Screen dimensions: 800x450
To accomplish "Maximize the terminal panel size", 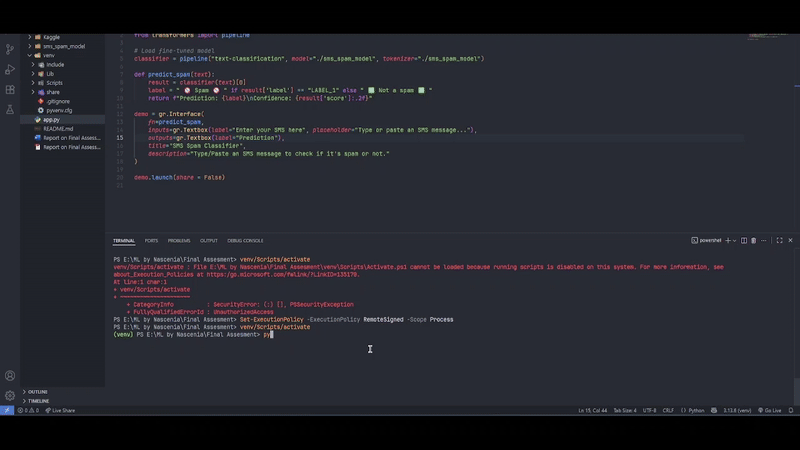I will tap(781, 240).
